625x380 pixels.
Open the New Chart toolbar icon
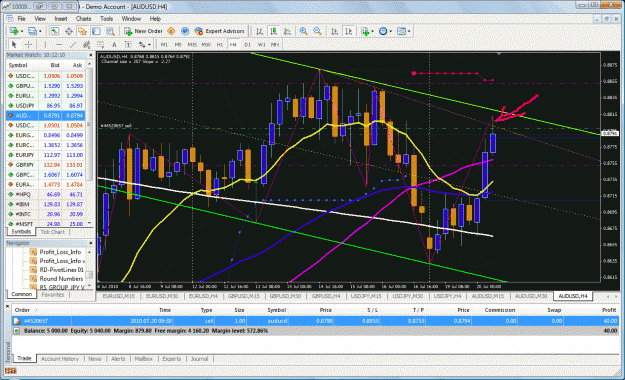click(x=14, y=31)
